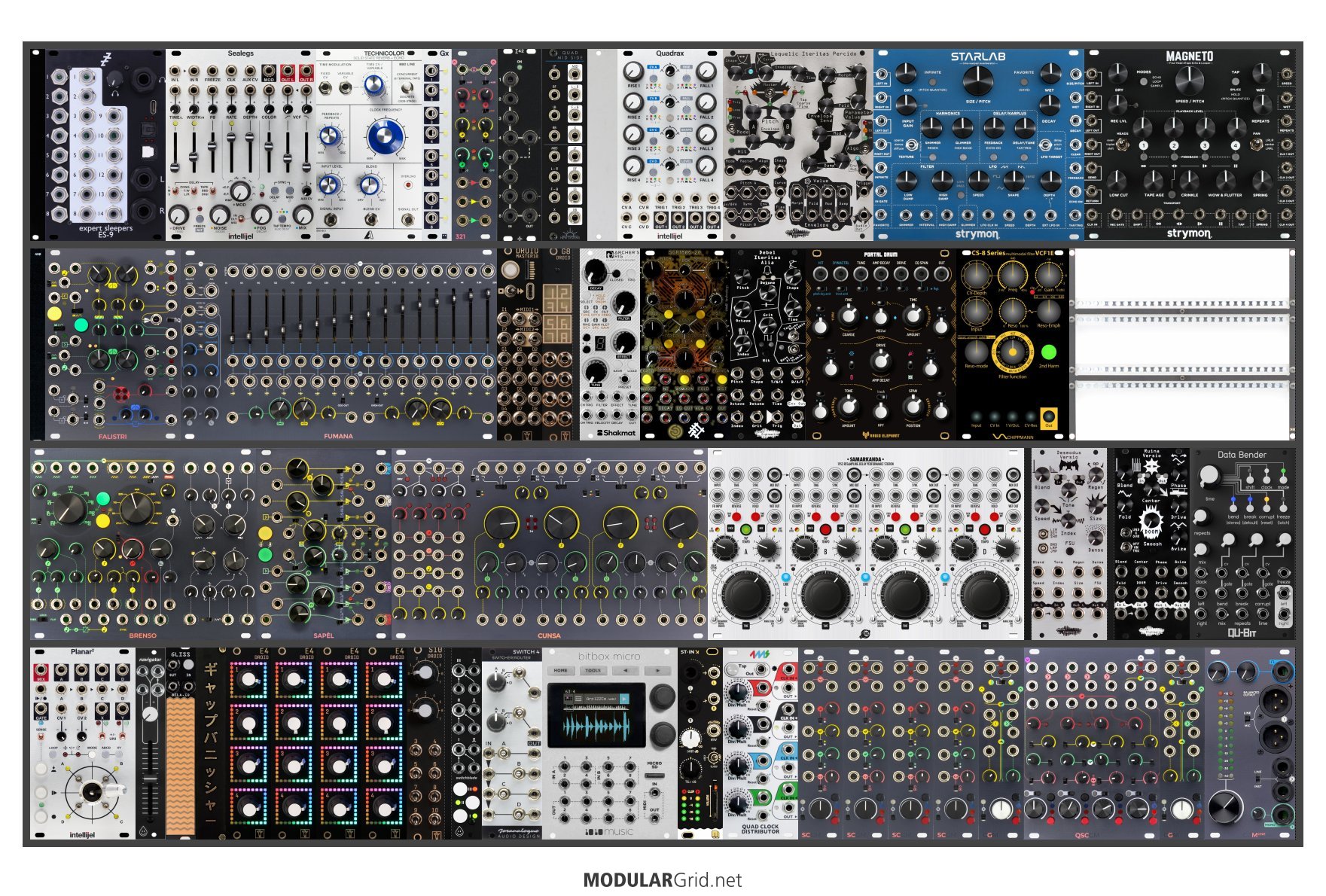The image size is (1326, 896).
Task: Select the Fumana module panel
Action: 339,345
